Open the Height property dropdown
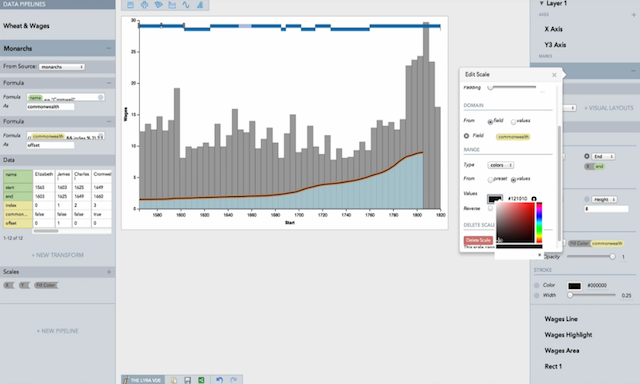 click(x=604, y=199)
